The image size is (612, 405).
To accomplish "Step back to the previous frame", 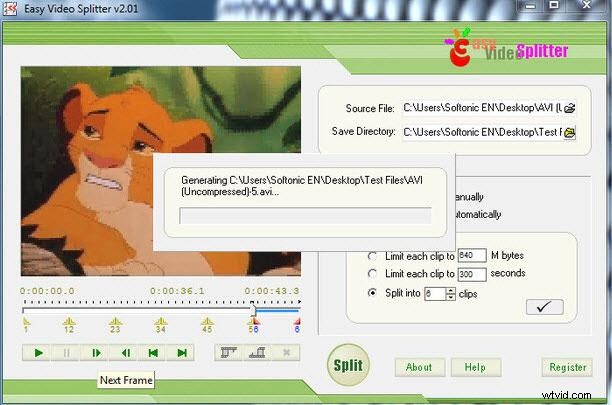I will (x=125, y=353).
